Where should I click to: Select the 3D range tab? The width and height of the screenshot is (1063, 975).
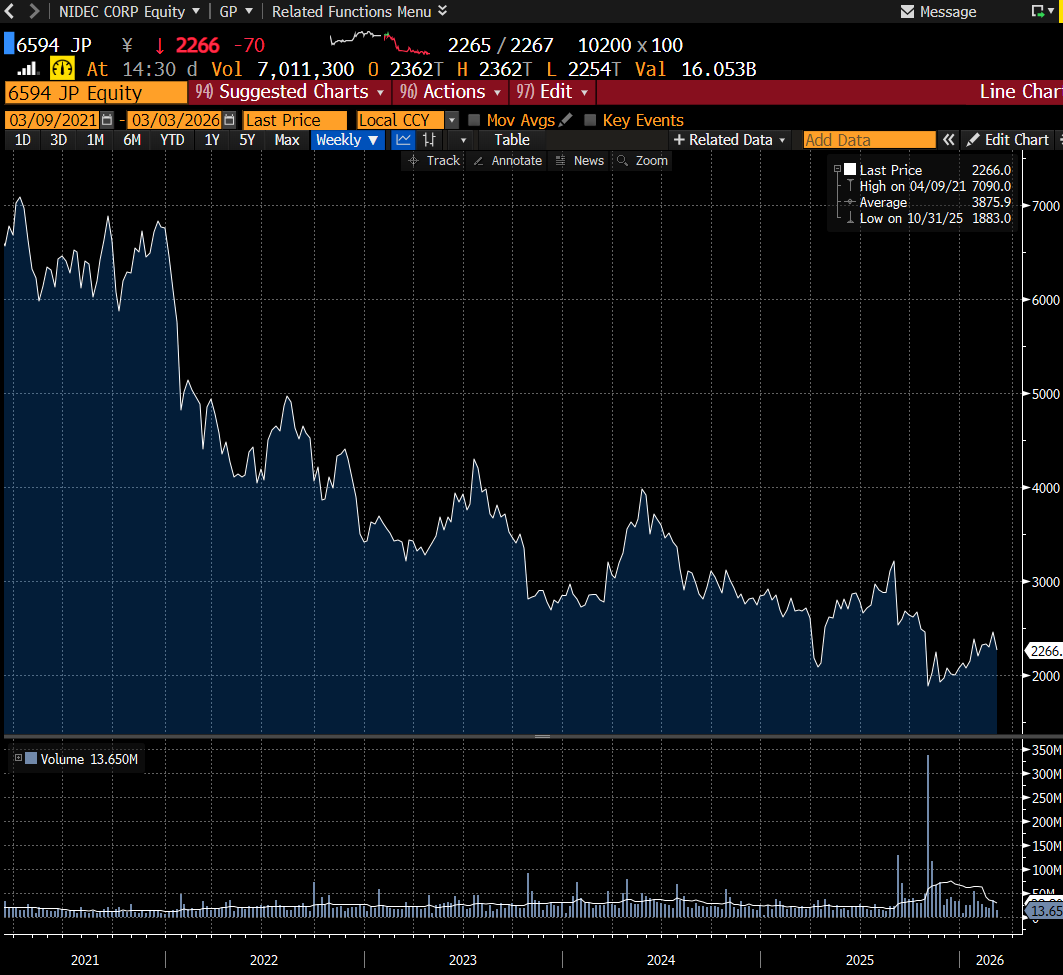click(59, 140)
